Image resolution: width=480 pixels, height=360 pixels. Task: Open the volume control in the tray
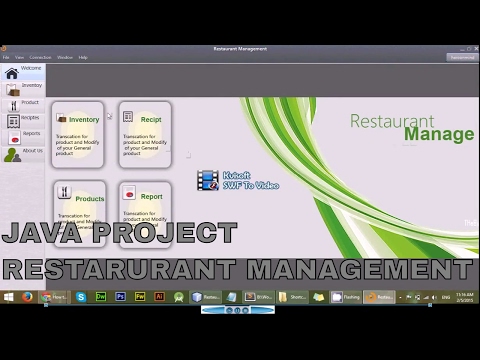coord(434,297)
